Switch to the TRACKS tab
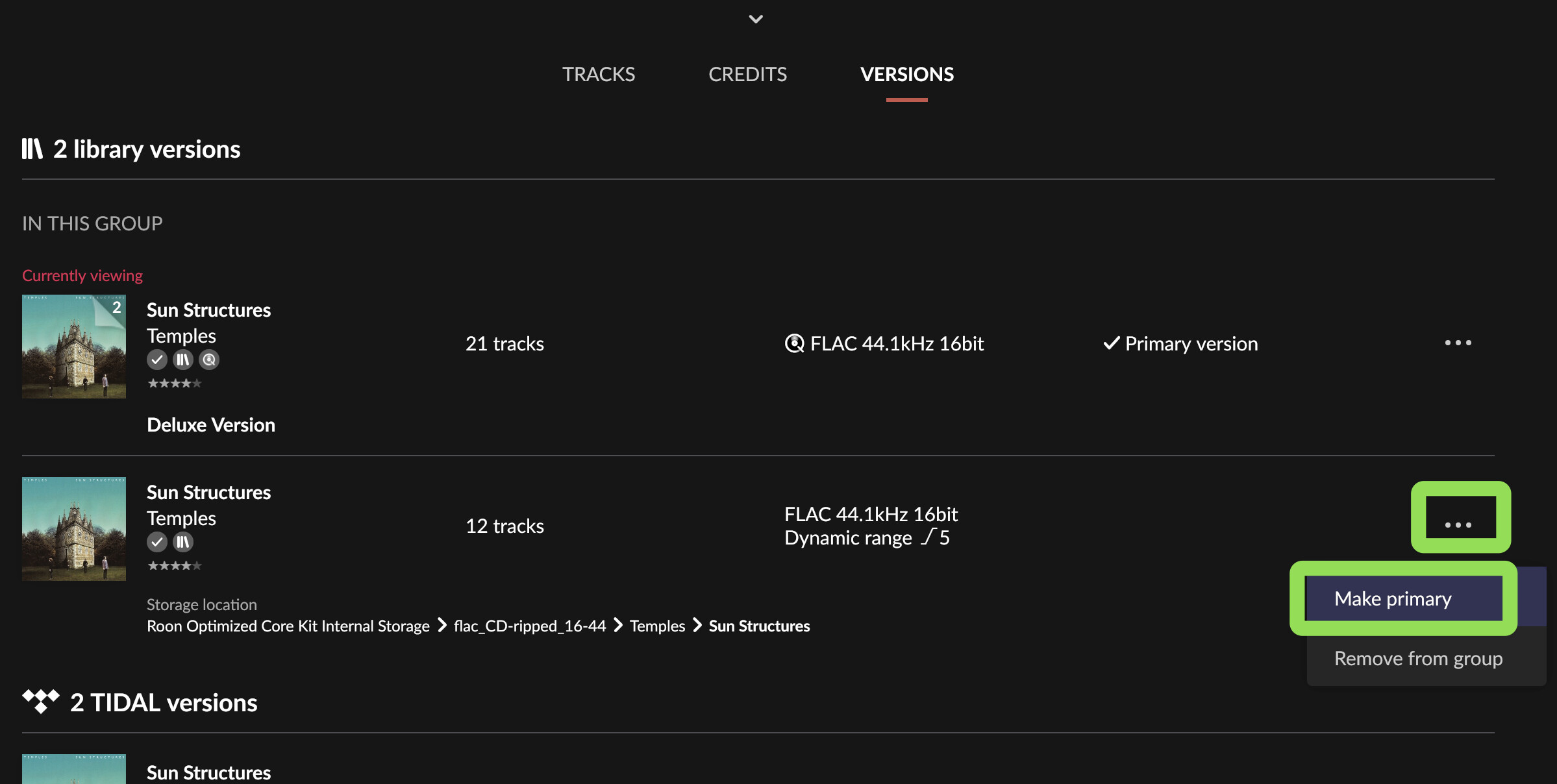This screenshot has width=1557, height=784. coord(599,75)
